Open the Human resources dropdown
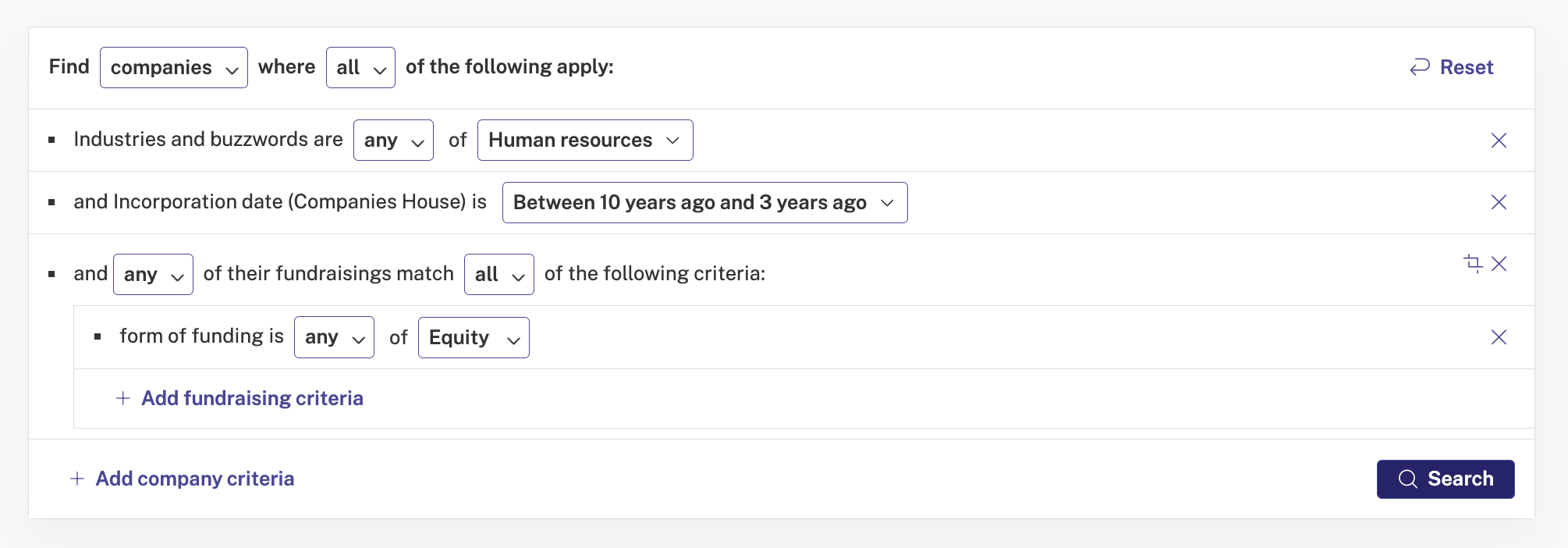Image resolution: width=1568 pixels, height=548 pixels. coord(585,141)
